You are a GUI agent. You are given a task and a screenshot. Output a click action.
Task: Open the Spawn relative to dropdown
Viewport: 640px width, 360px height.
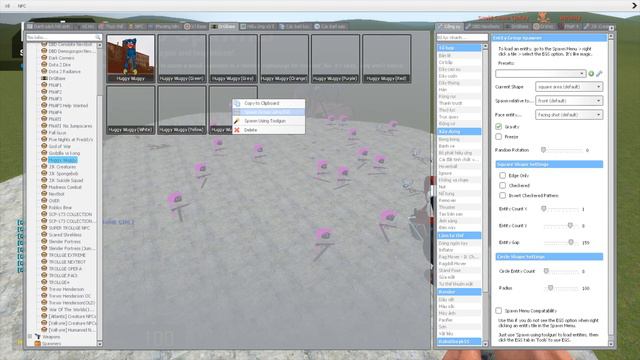coord(569,100)
